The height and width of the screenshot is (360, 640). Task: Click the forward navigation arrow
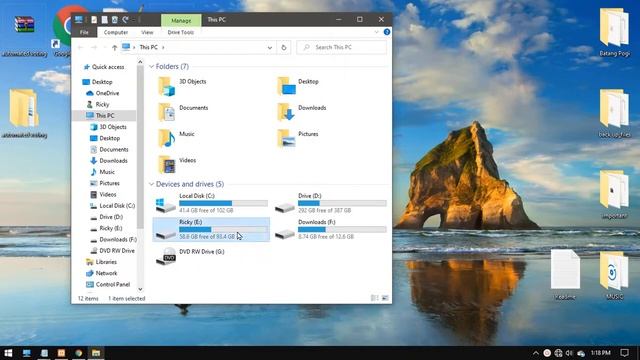click(x=93, y=47)
